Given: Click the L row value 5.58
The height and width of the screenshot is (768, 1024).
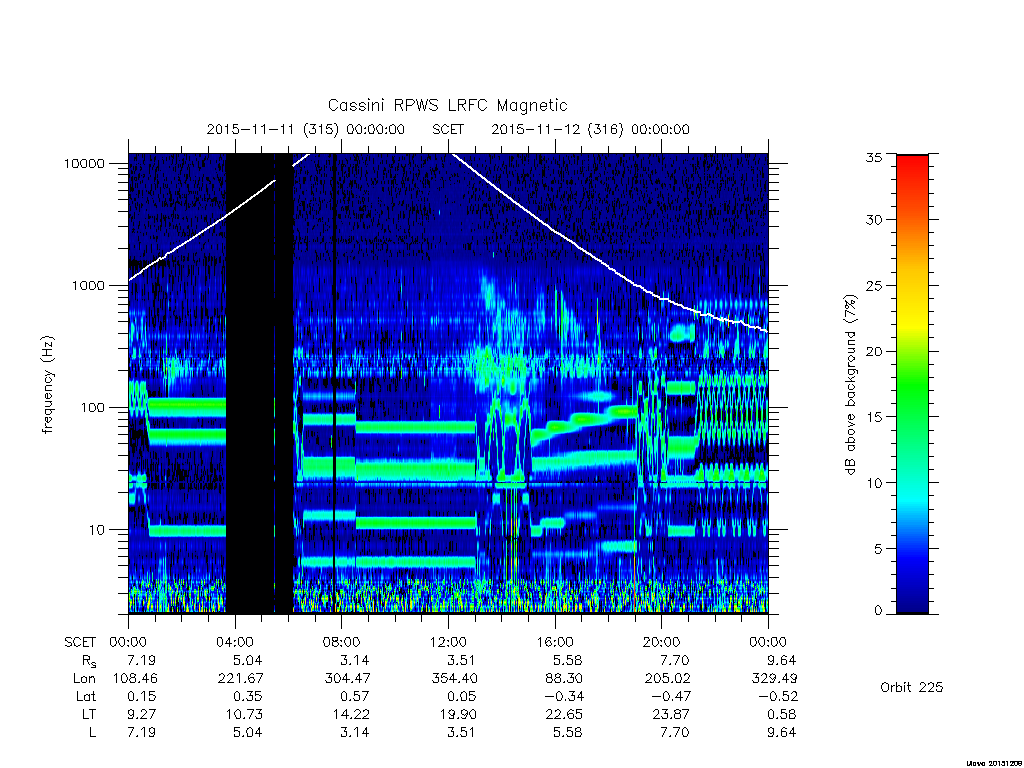Looking at the screenshot, I should coord(568,732).
